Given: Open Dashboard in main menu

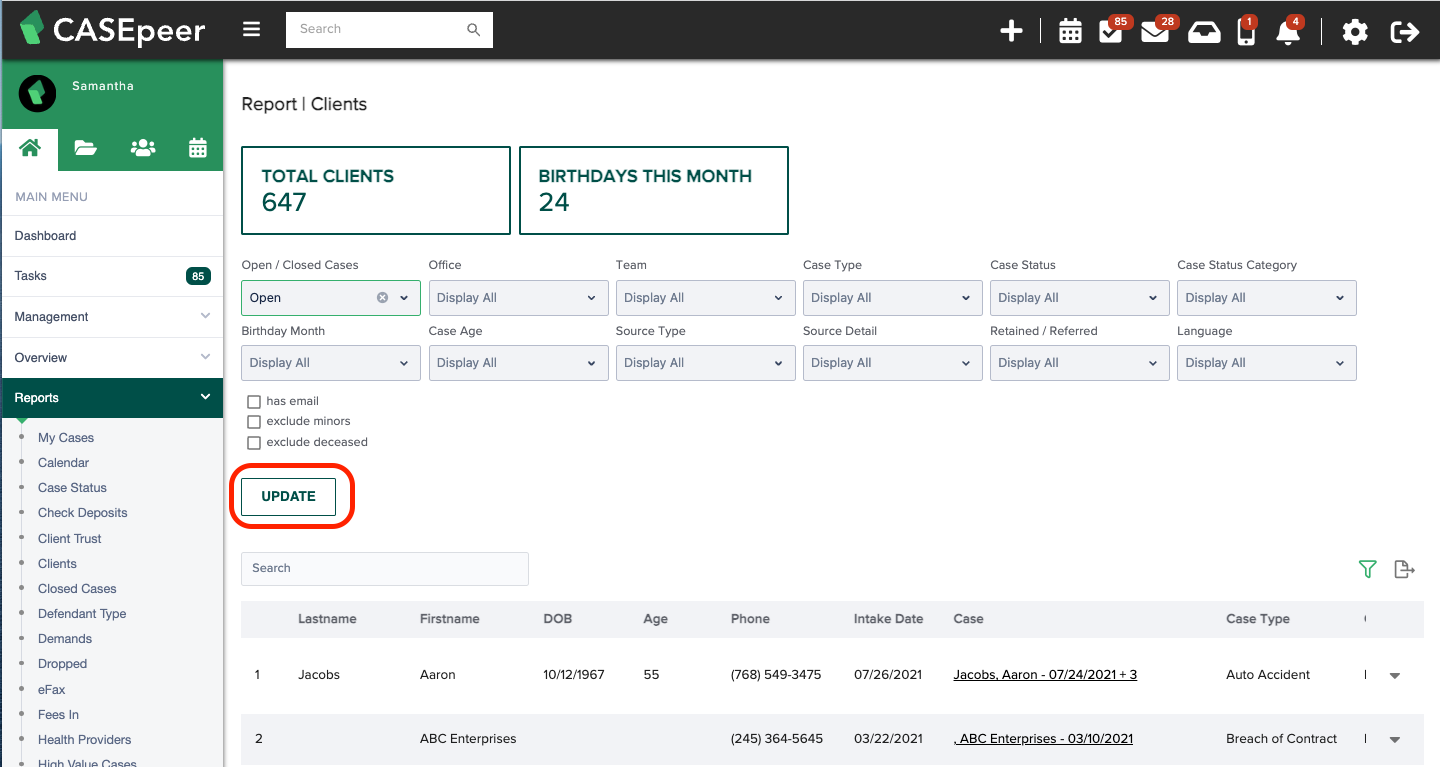Looking at the screenshot, I should [112, 236].
